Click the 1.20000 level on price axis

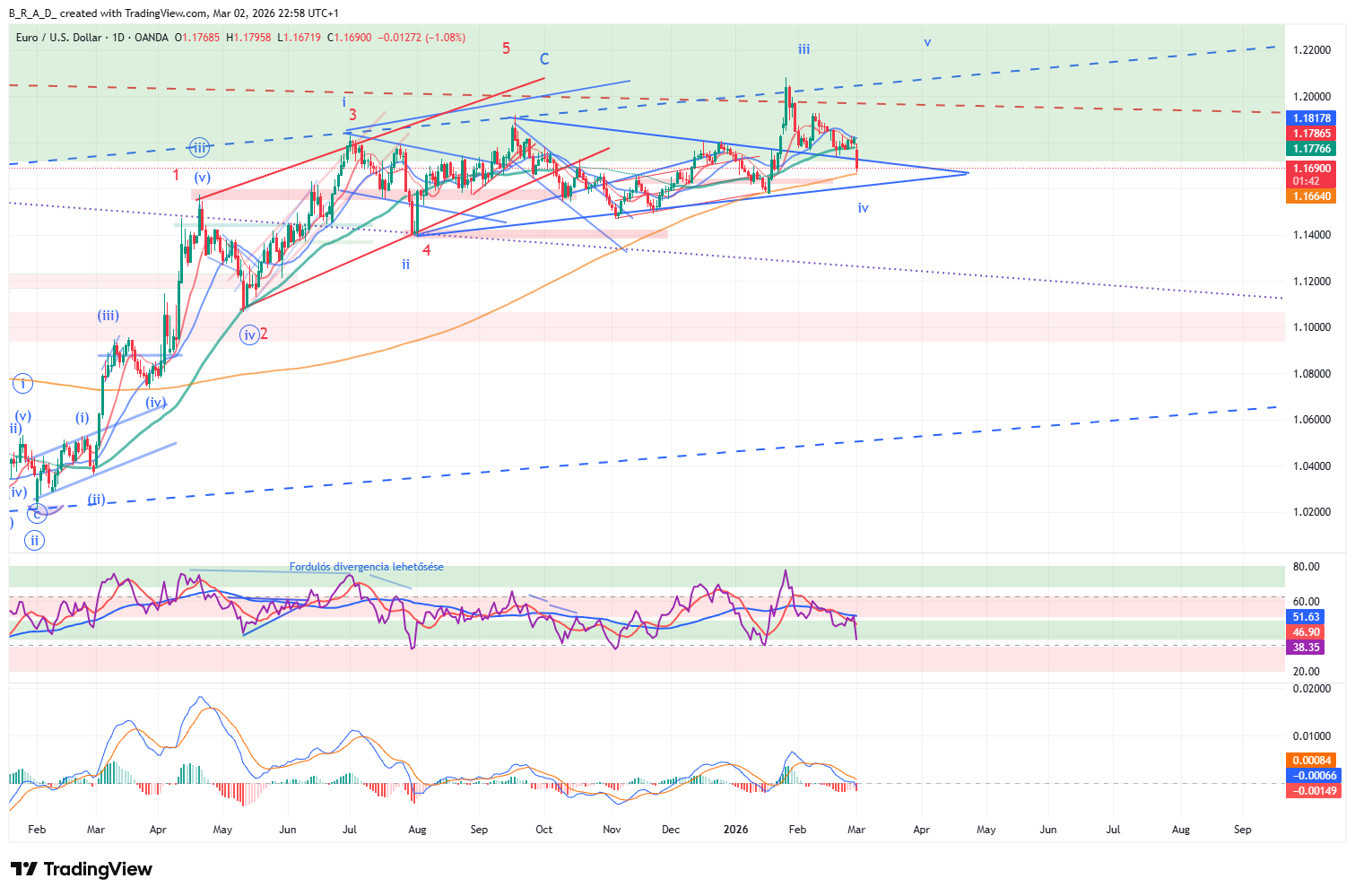tap(1311, 97)
